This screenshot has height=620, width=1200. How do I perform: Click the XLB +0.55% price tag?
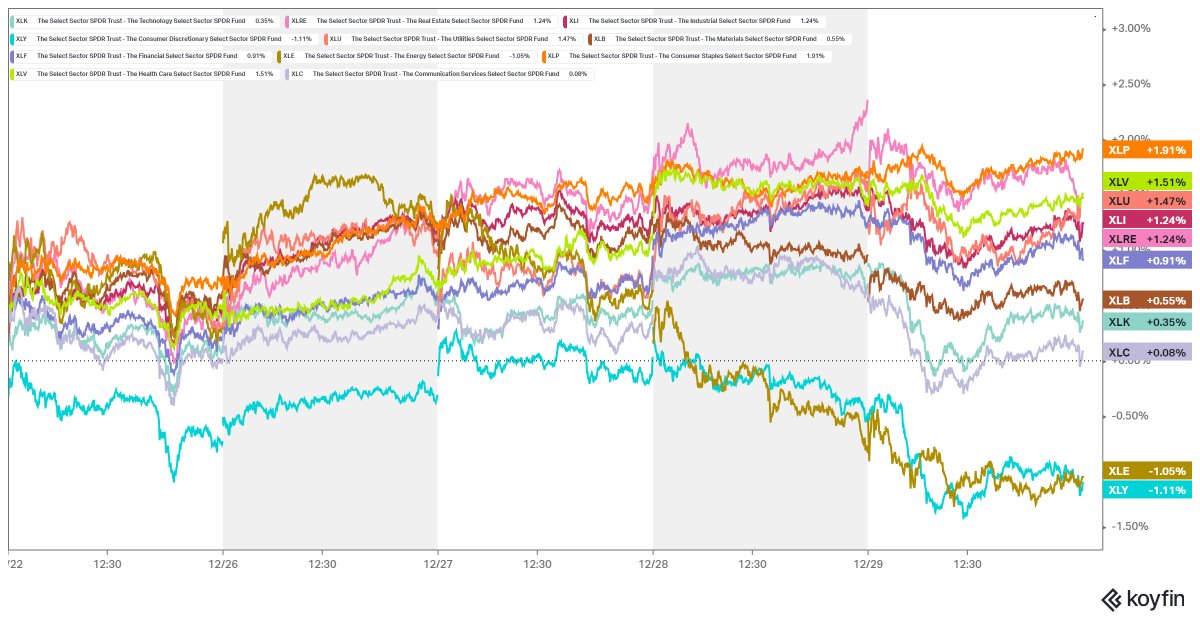(1149, 300)
